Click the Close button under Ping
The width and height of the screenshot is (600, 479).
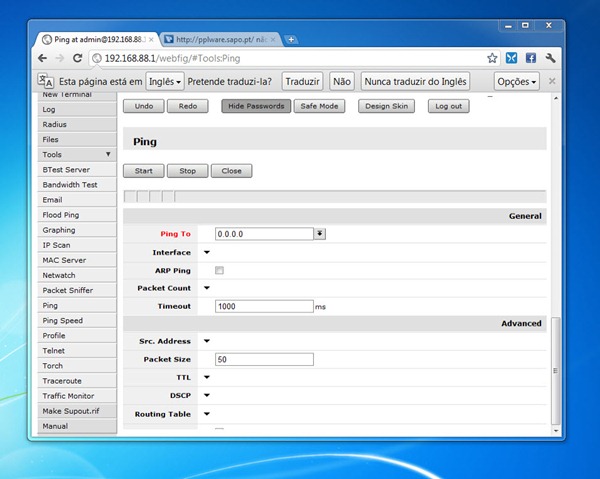(232, 171)
